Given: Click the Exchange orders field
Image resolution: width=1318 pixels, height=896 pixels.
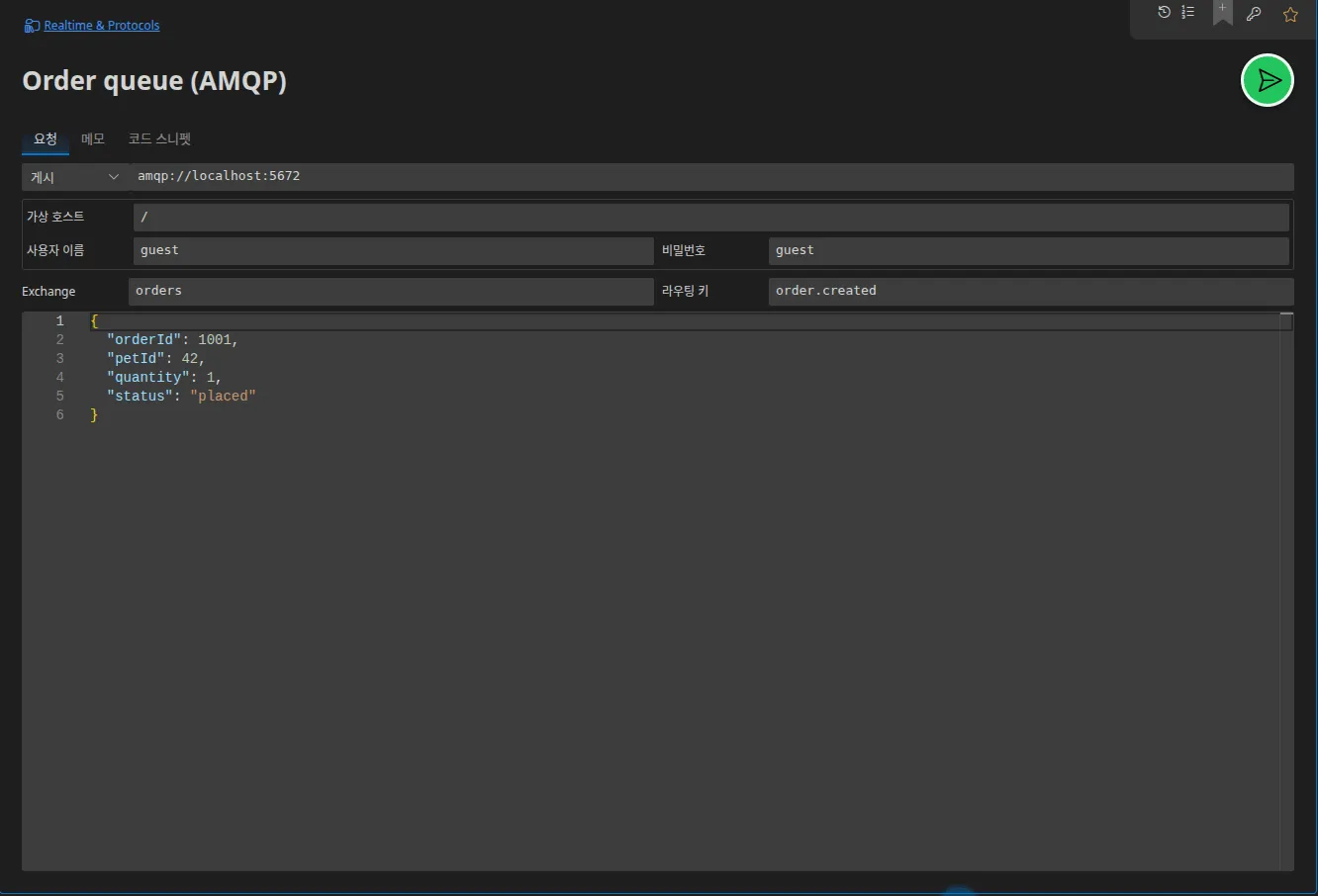Looking at the screenshot, I should pos(391,291).
